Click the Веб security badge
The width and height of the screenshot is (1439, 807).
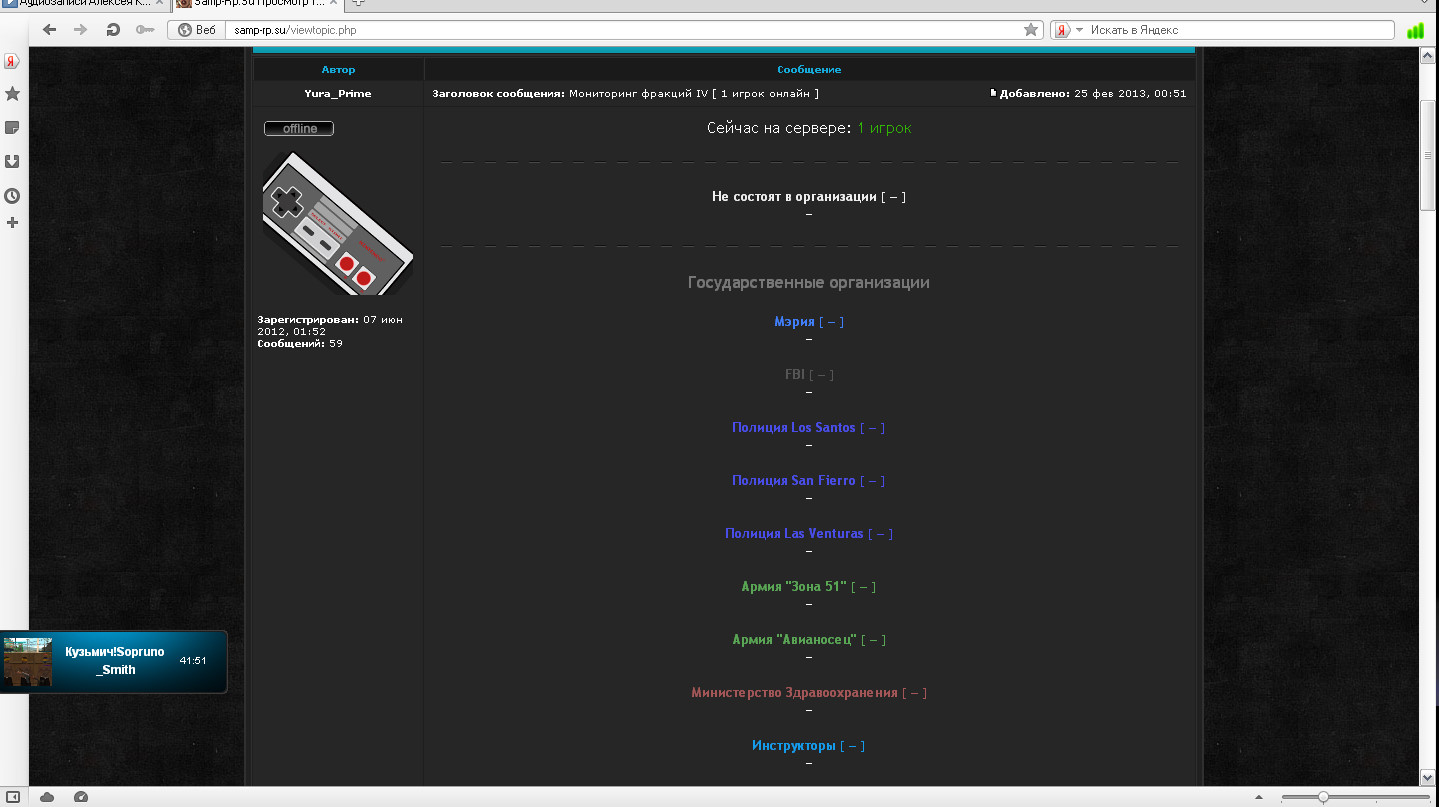[196, 30]
